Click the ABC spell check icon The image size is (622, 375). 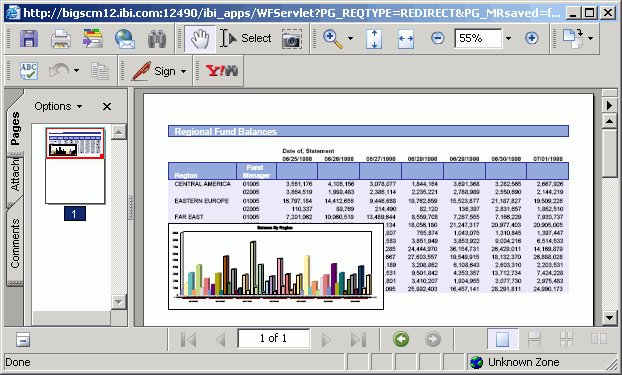(x=29, y=71)
